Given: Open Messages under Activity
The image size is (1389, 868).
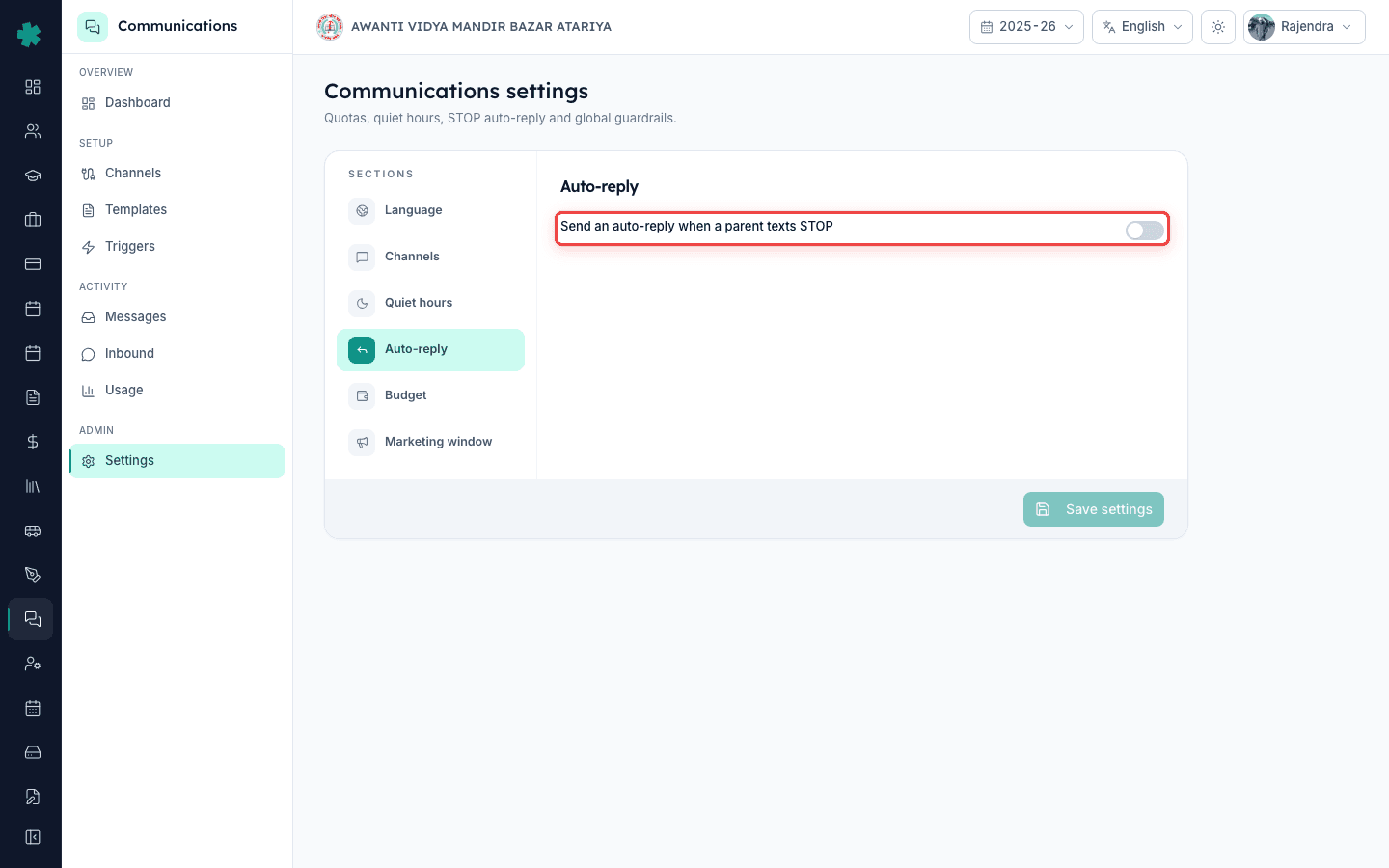Looking at the screenshot, I should tap(177, 317).
